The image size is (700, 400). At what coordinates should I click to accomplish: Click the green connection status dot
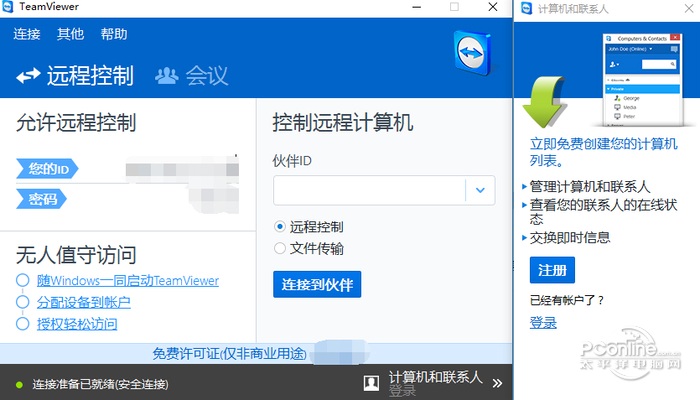pyautogui.click(x=19, y=385)
